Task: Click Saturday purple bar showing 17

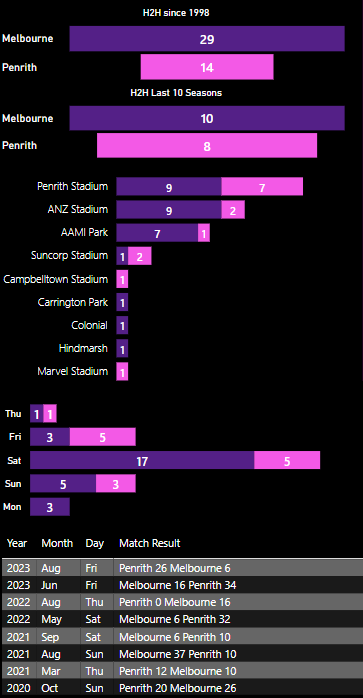Action: (142, 460)
